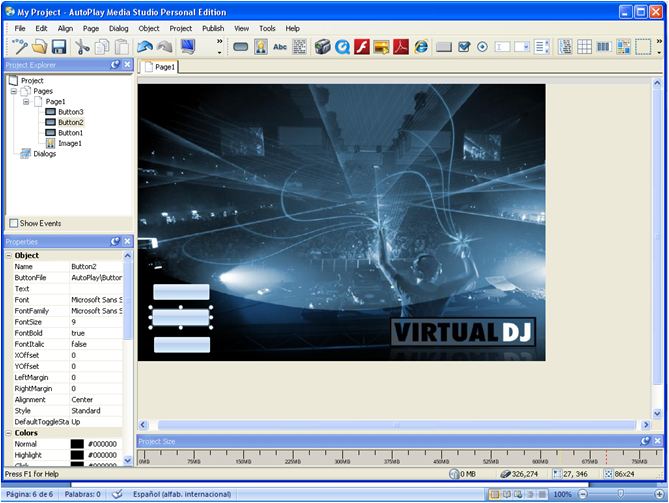
Task: Click the Cut scissors icon
Action: [81, 47]
